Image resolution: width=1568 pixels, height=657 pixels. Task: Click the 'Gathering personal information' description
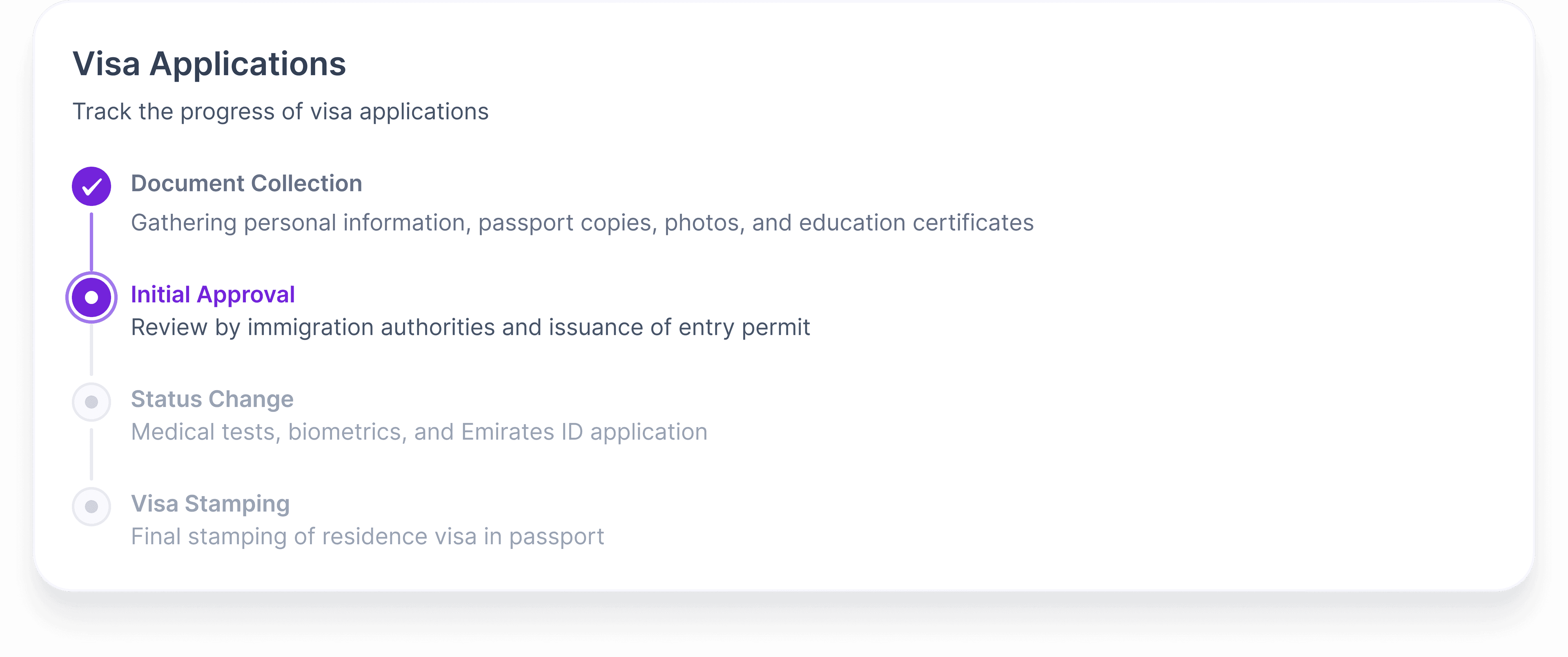pyautogui.click(x=582, y=223)
